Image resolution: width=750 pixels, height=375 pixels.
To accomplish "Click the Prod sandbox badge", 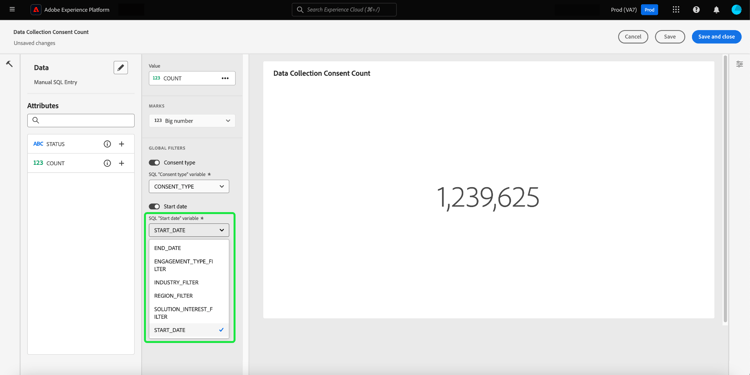I will (649, 10).
